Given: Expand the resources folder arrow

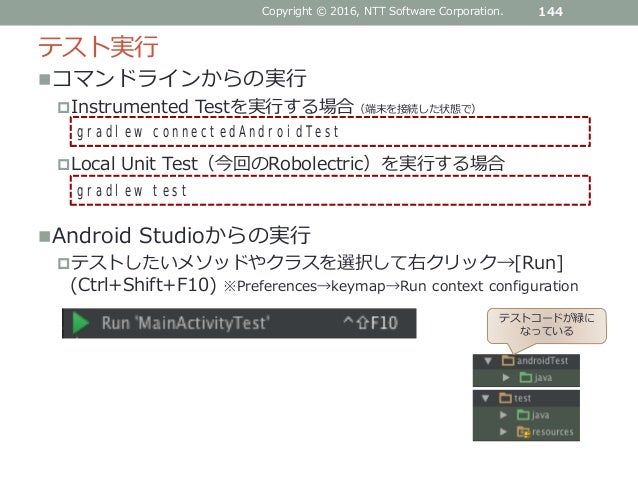Looking at the screenshot, I should [503, 431].
